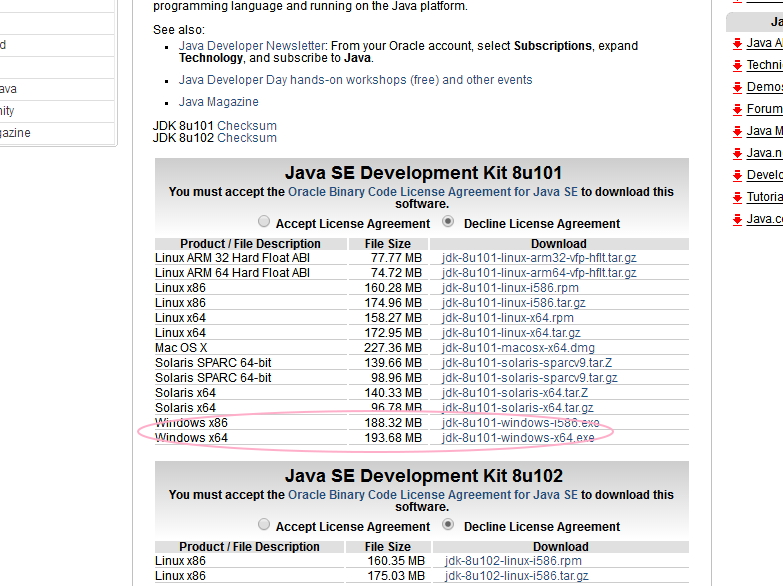This screenshot has height=586, width=783.
Task: Open the Techni sidebar link
Action: click(x=765, y=65)
